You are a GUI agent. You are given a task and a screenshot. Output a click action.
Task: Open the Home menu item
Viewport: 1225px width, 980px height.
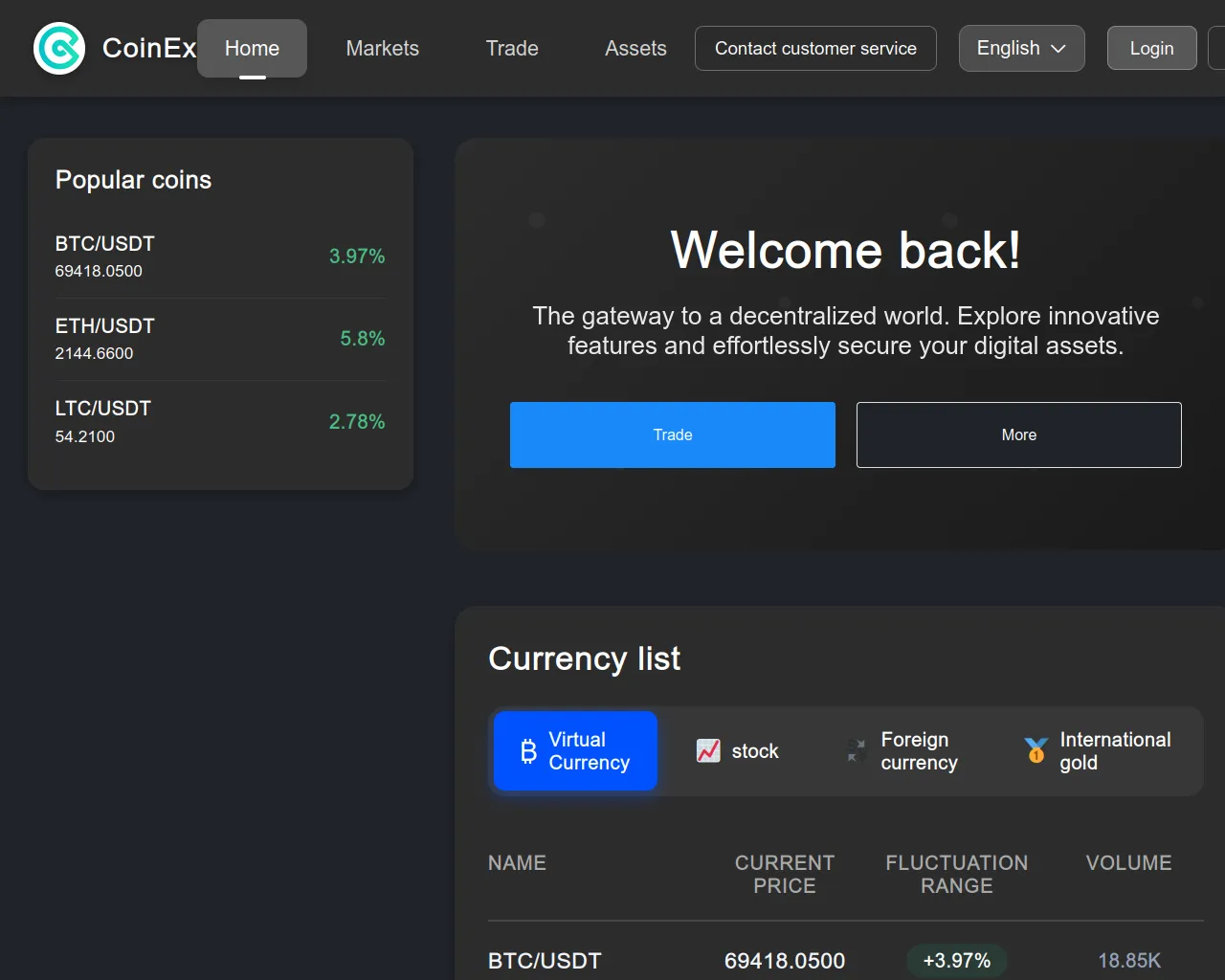252,48
